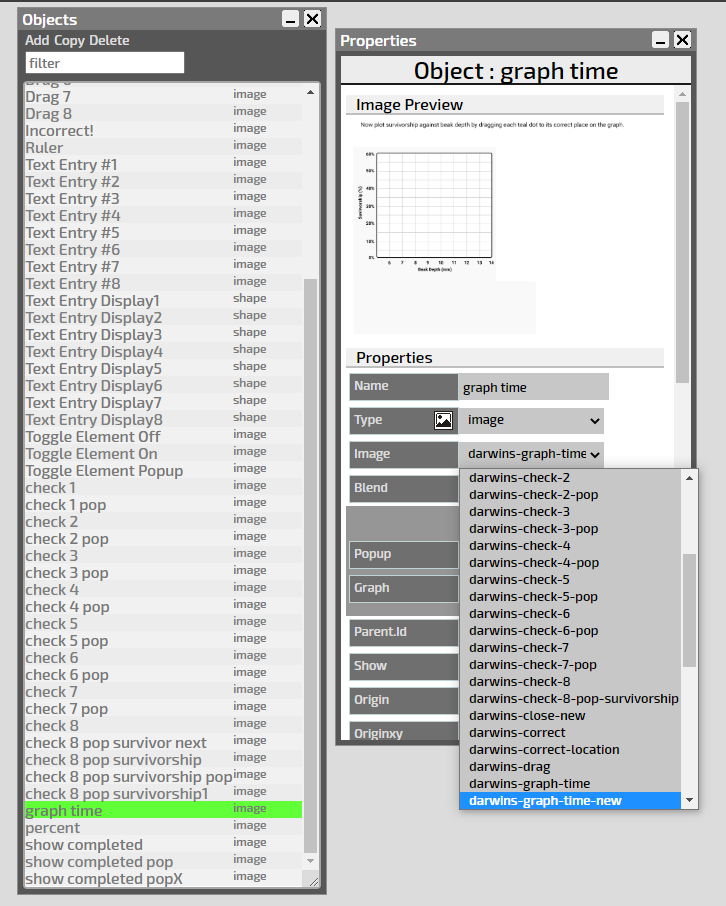Select check 4 pop object

point(163,607)
